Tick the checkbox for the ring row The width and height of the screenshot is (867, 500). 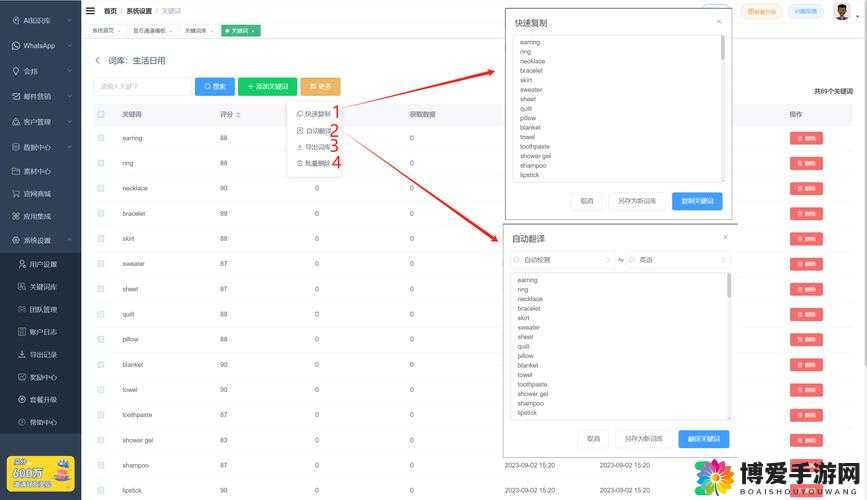point(101,163)
